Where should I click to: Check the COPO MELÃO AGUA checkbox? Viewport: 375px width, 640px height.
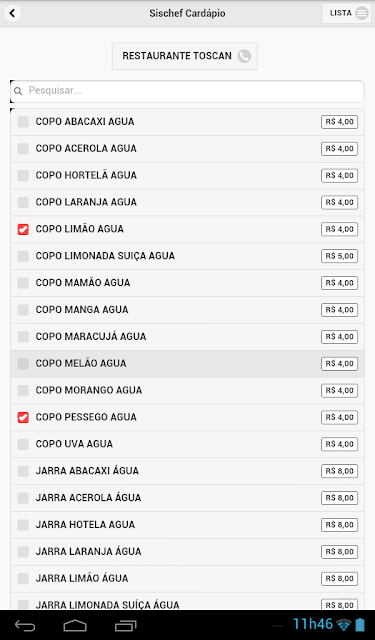pyautogui.click(x=23, y=363)
